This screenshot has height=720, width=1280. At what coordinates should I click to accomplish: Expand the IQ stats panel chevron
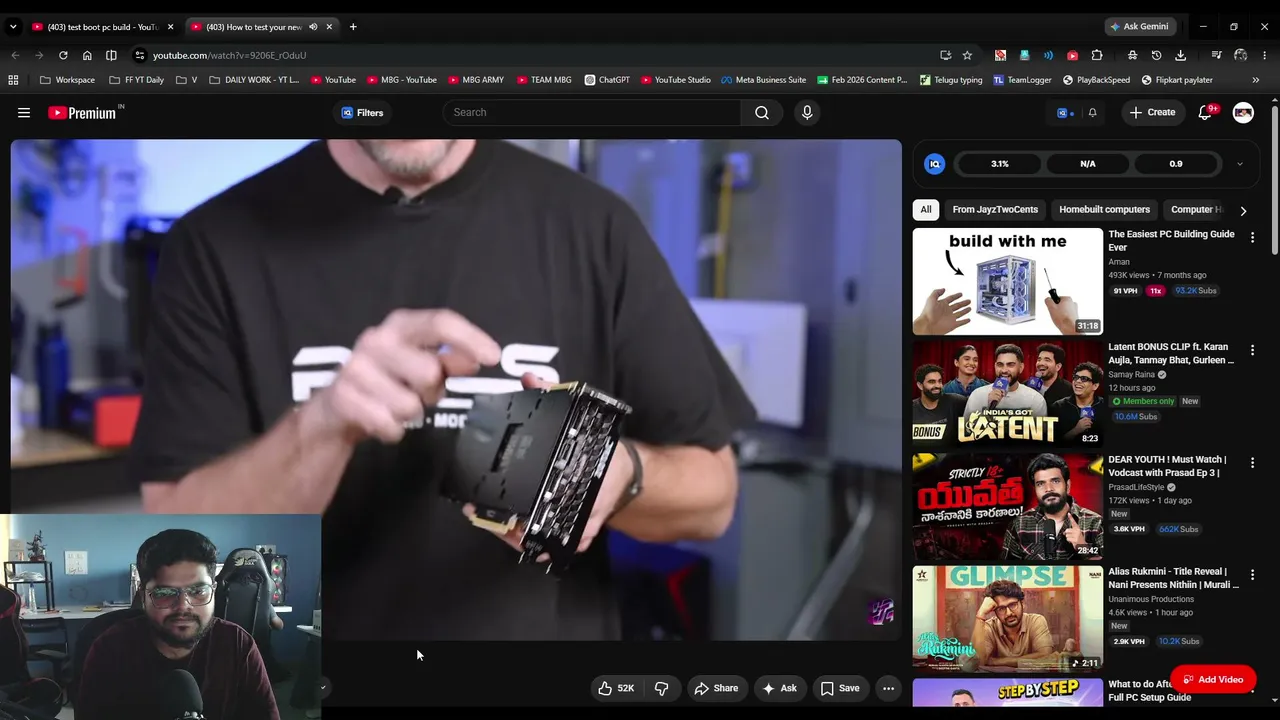[x=1240, y=164]
